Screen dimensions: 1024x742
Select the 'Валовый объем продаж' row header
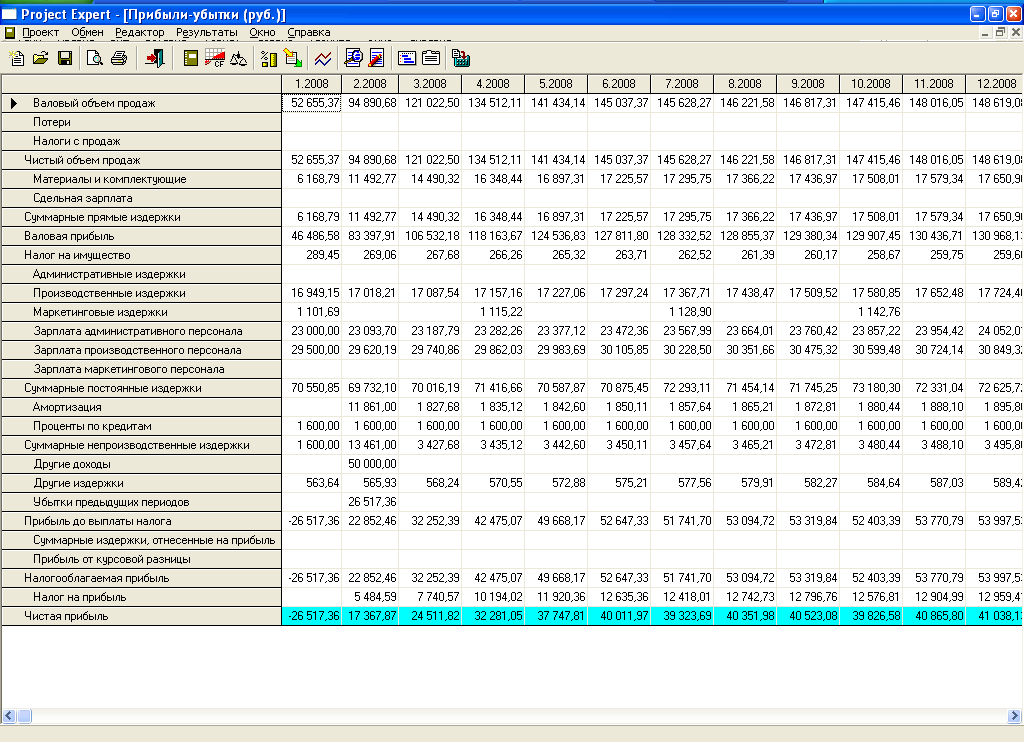94,103
